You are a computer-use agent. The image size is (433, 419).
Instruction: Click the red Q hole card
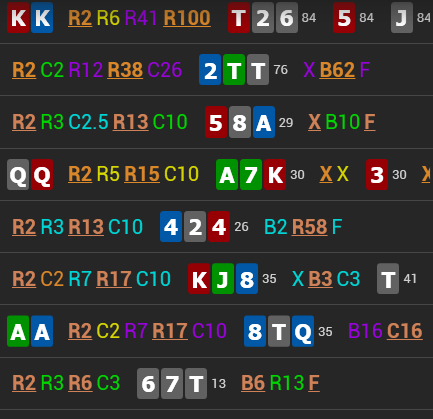tap(42, 174)
